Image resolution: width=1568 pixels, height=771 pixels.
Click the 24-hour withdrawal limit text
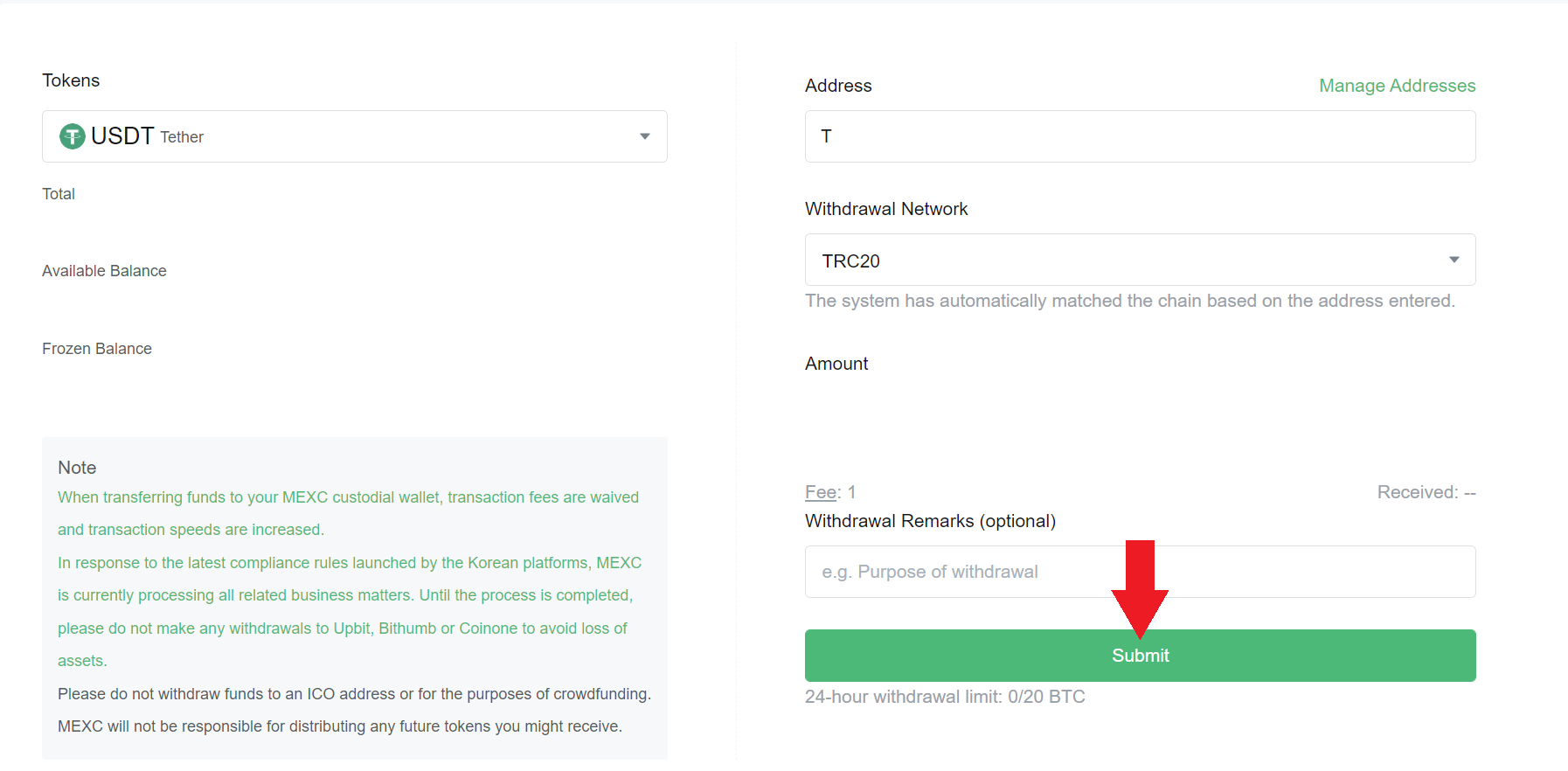945,697
